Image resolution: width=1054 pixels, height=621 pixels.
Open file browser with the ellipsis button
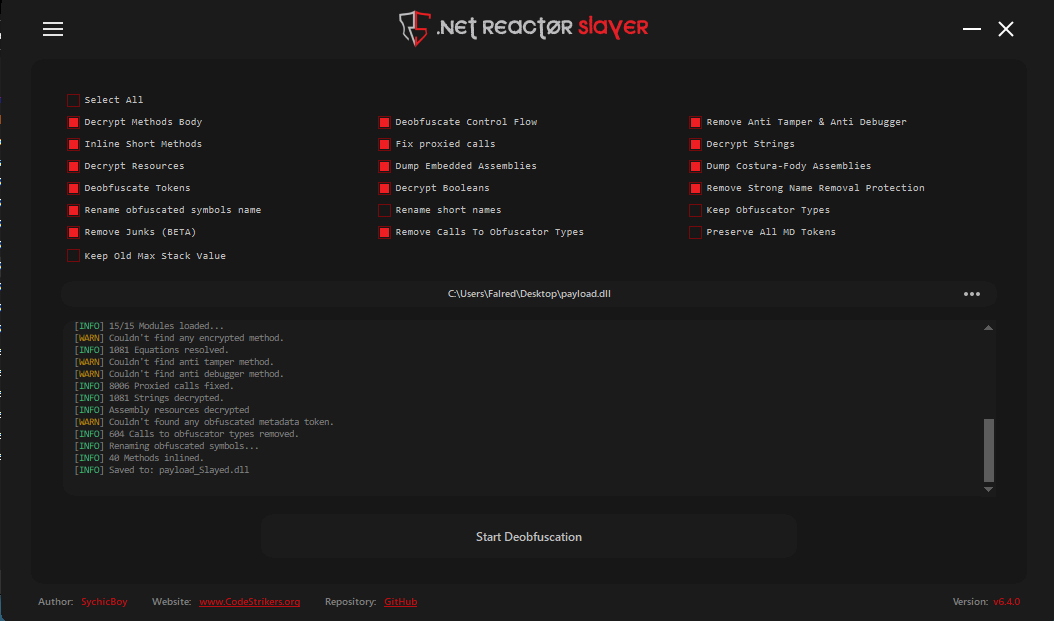click(971, 293)
